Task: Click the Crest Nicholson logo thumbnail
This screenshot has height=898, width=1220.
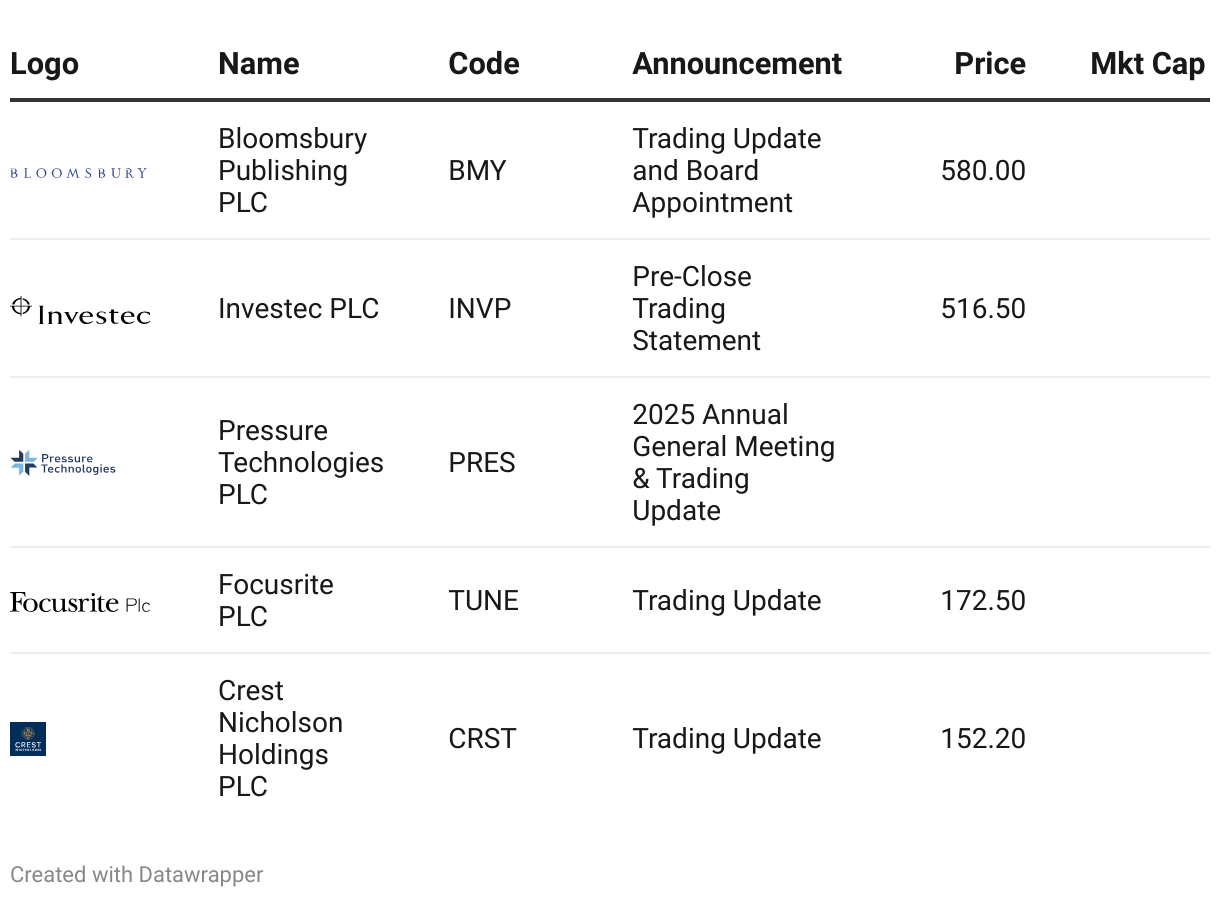Action: click(28, 739)
